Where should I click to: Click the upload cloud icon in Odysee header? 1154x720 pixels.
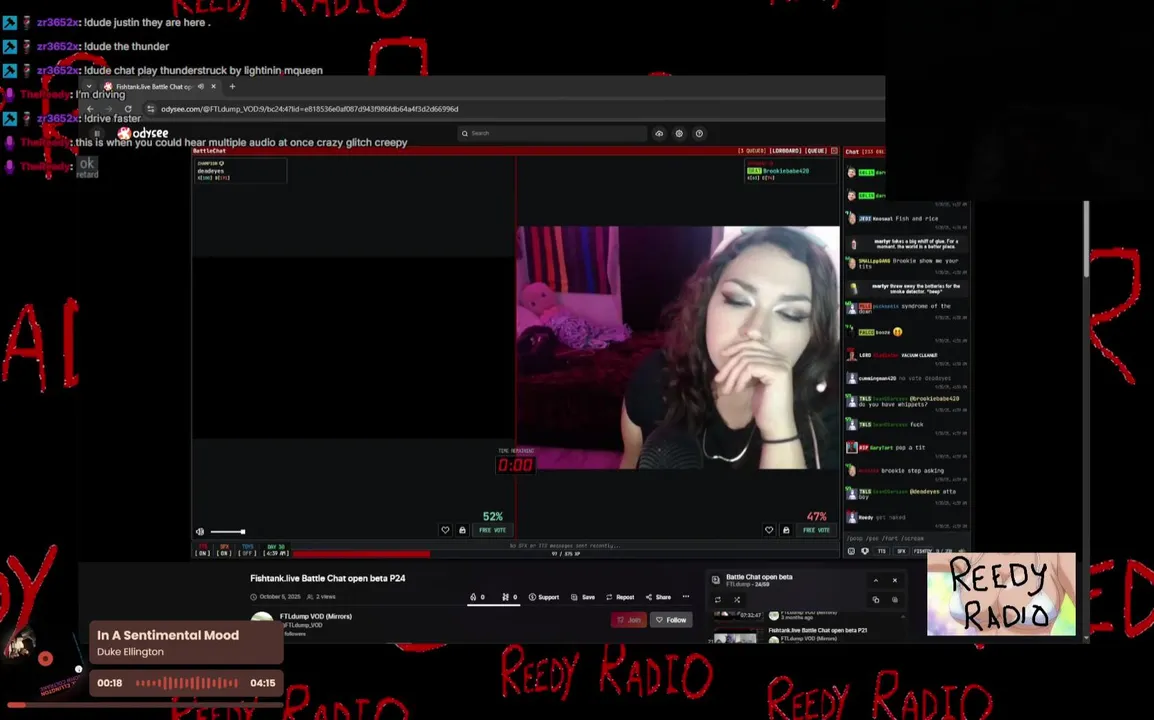click(x=659, y=133)
